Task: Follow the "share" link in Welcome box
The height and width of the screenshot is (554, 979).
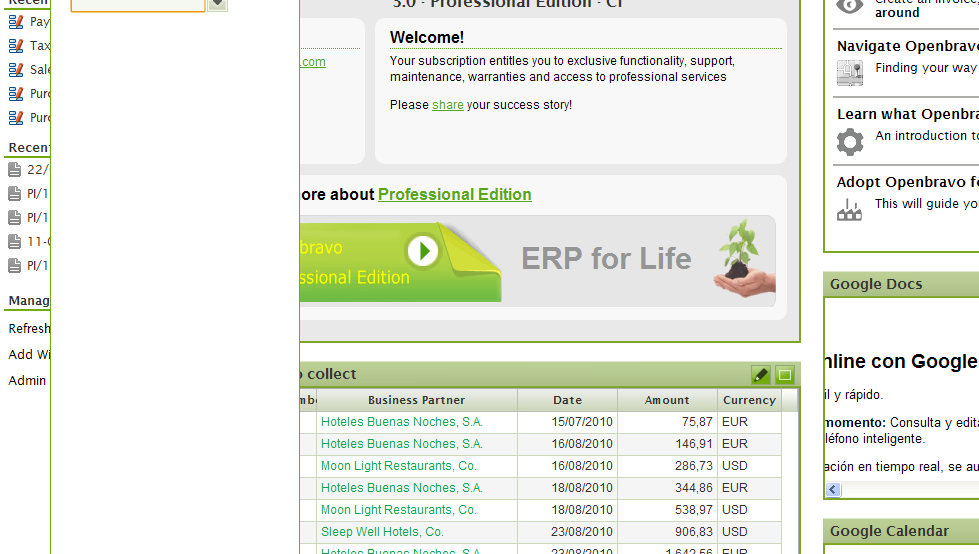Action: coord(448,105)
